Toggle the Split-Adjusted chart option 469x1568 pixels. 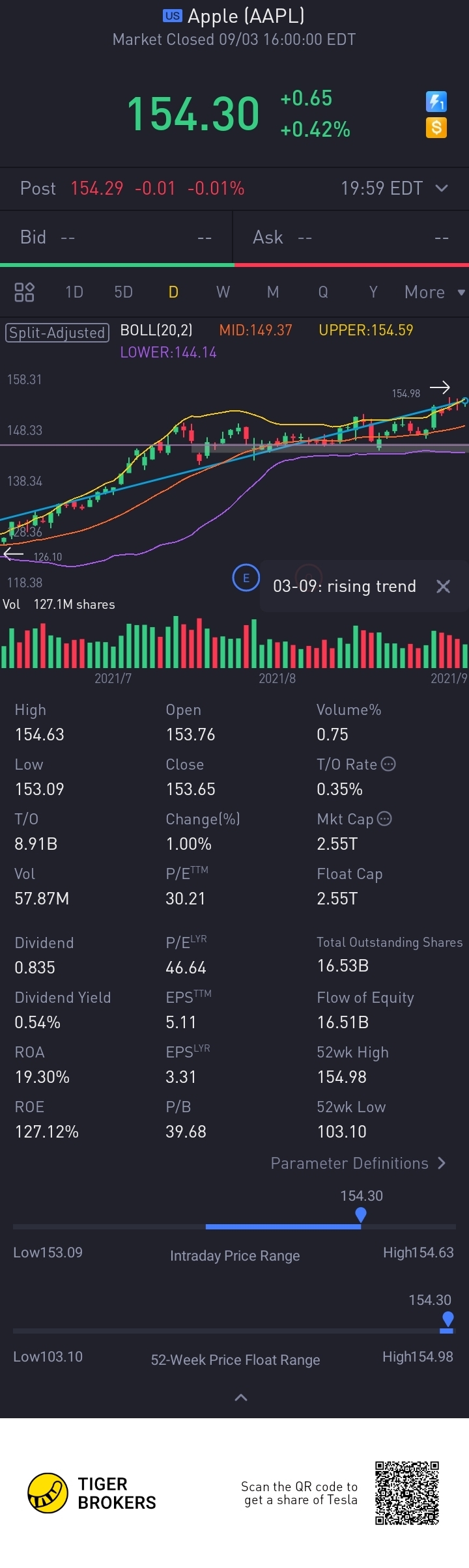[x=57, y=333]
